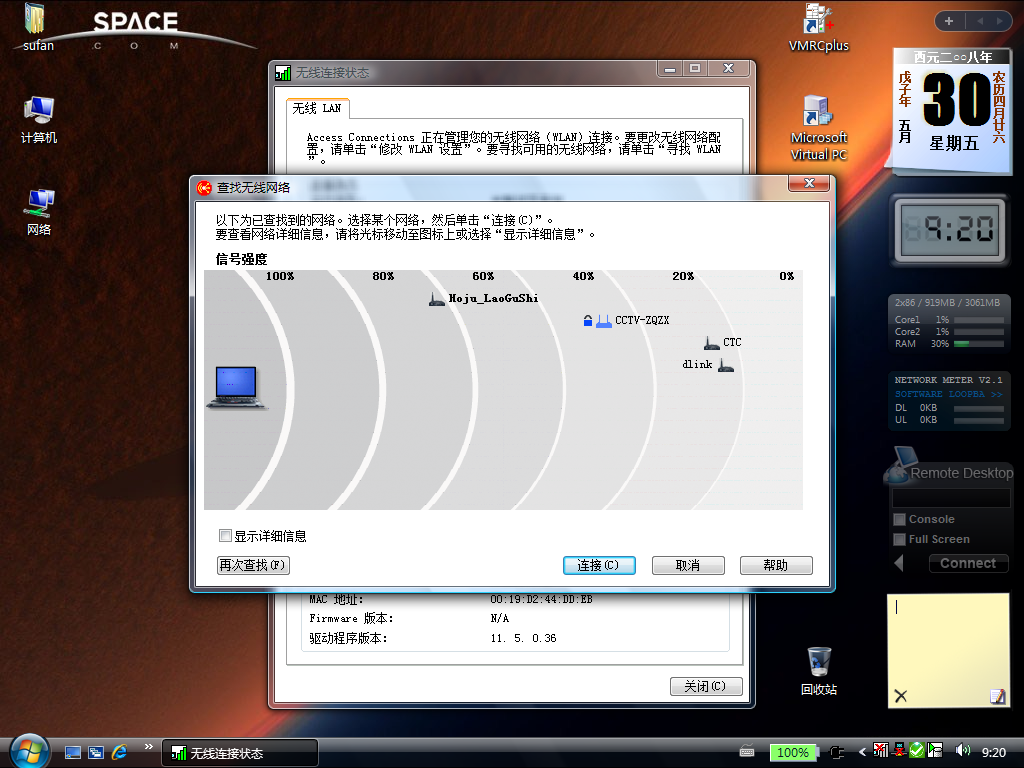Open the 计算机 desktop icon
Image resolution: width=1024 pixels, height=768 pixels.
(39, 120)
